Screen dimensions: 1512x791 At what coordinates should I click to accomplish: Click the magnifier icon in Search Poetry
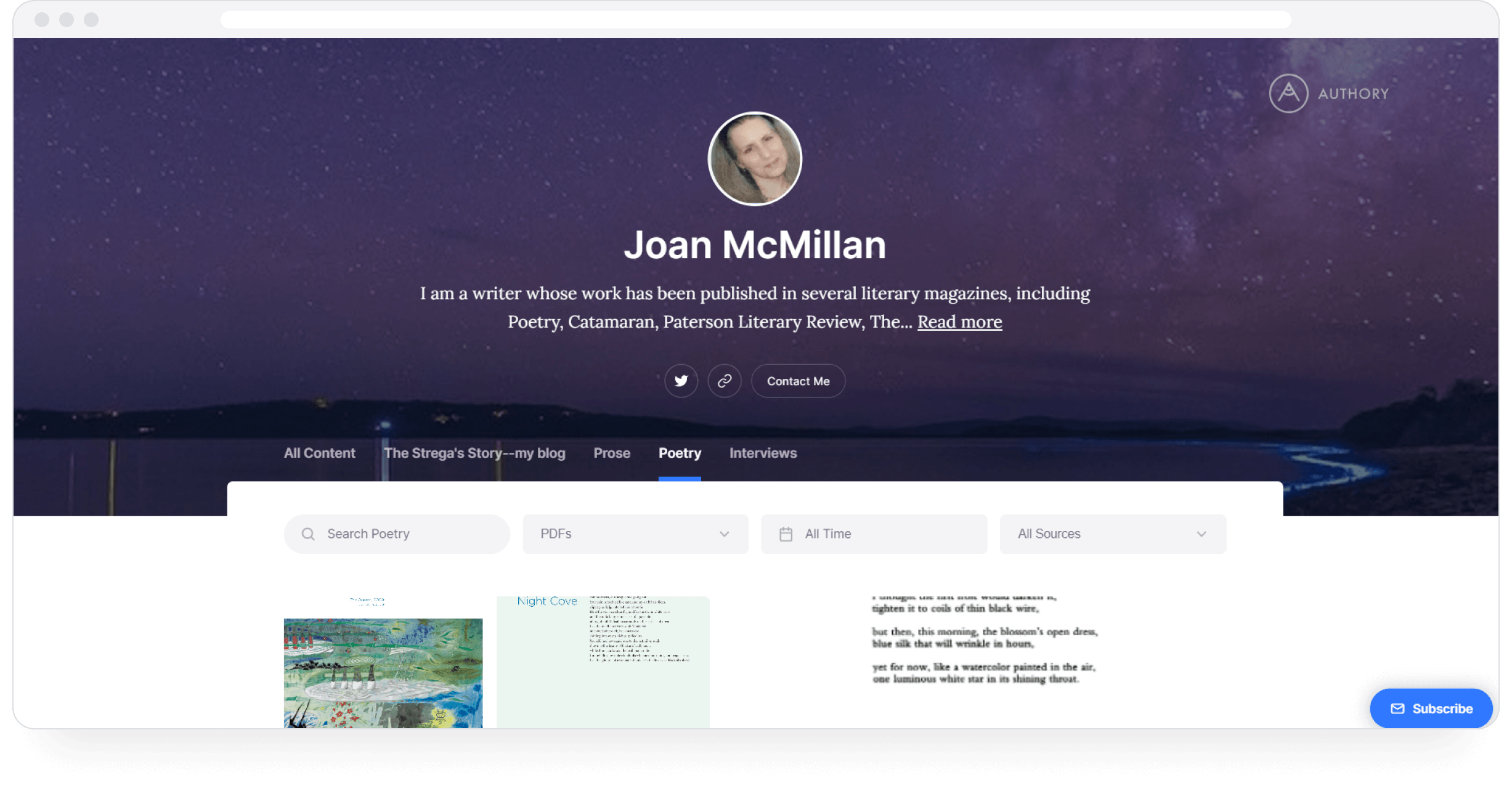click(x=308, y=533)
